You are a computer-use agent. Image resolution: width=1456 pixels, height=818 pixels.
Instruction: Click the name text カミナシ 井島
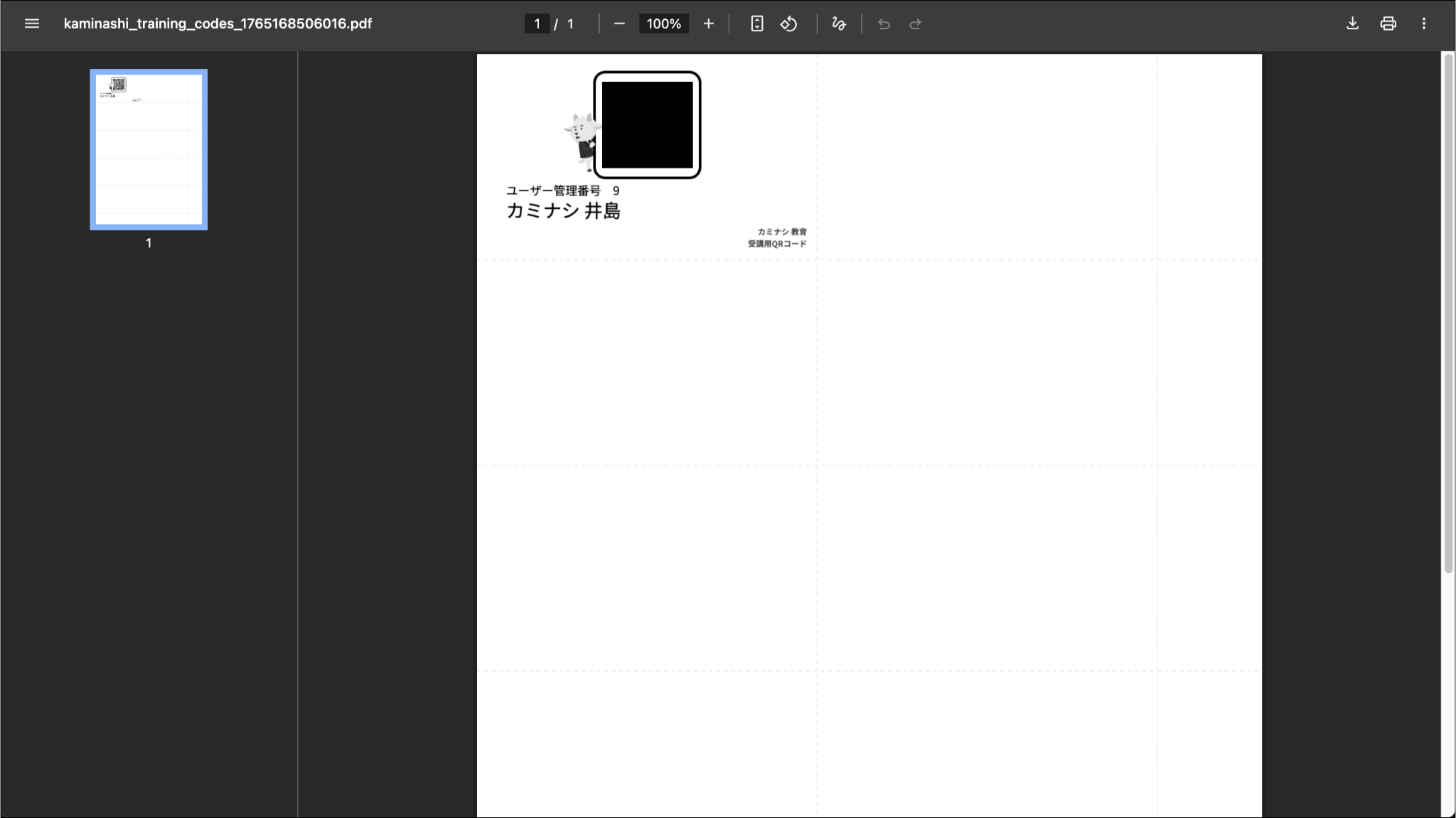pyautogui.click(x=563, y=211)
